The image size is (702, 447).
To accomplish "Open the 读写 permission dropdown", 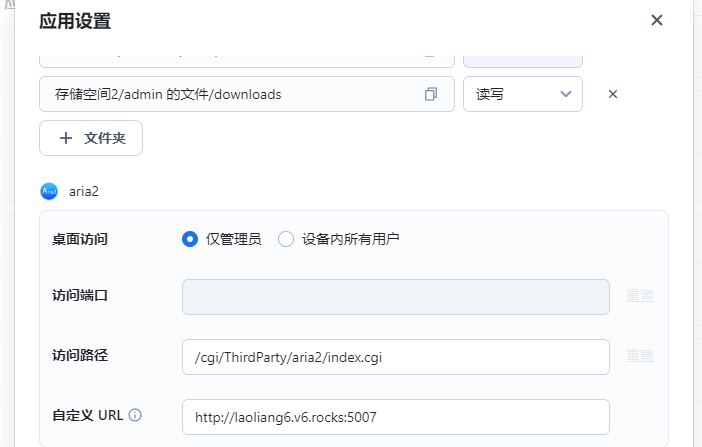I will 522,94.
